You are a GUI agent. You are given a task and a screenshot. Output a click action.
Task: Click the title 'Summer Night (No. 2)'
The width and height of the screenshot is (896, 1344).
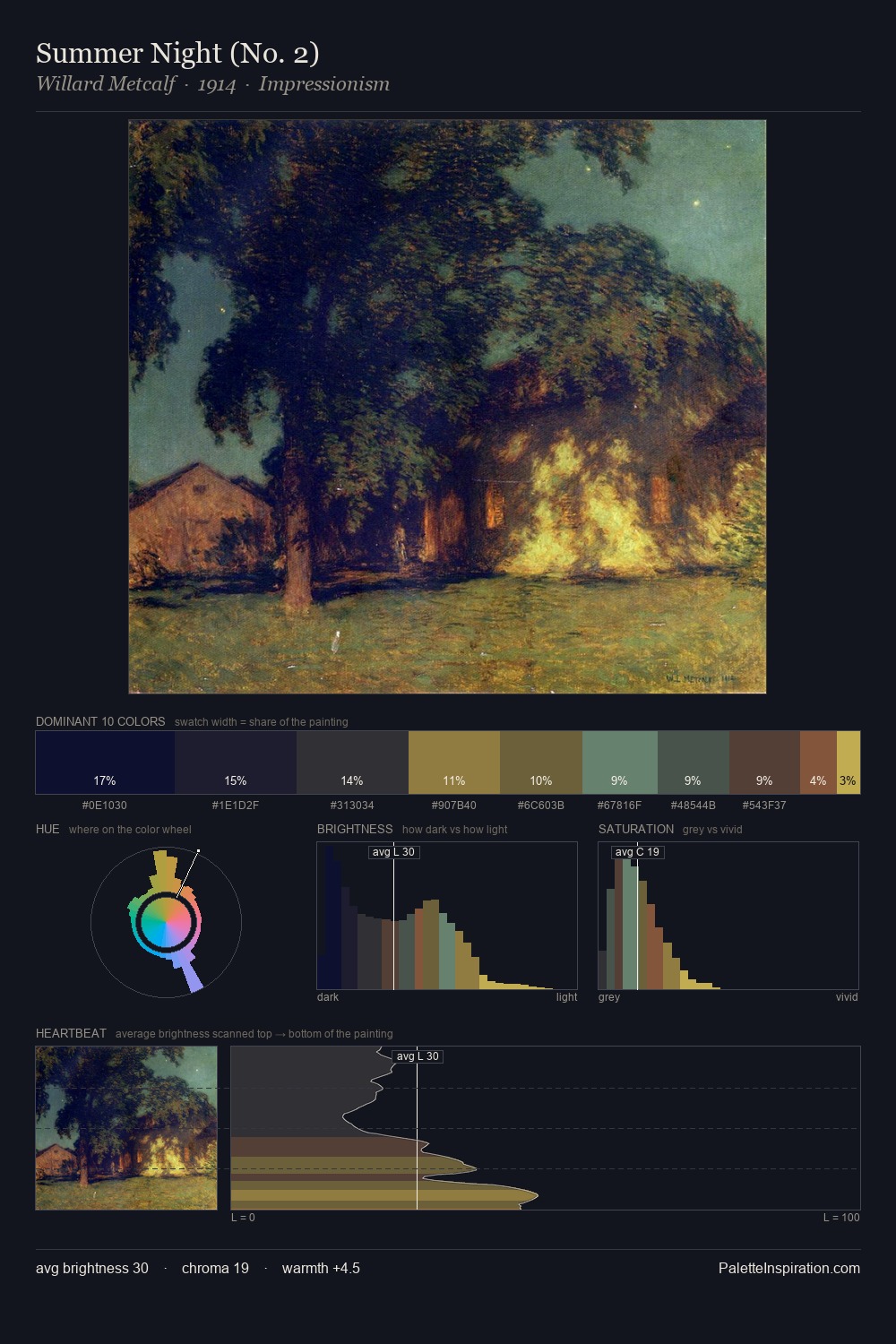(x=177, y=54)
